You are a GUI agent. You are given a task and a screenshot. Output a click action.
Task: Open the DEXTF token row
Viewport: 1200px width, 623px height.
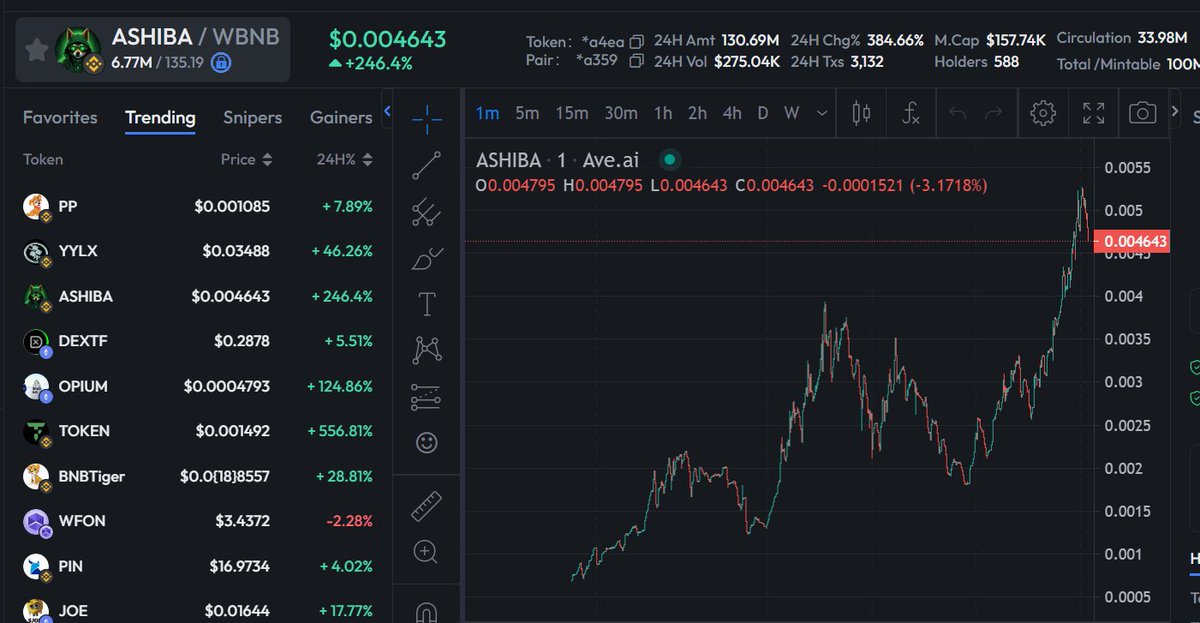point(198,341)
